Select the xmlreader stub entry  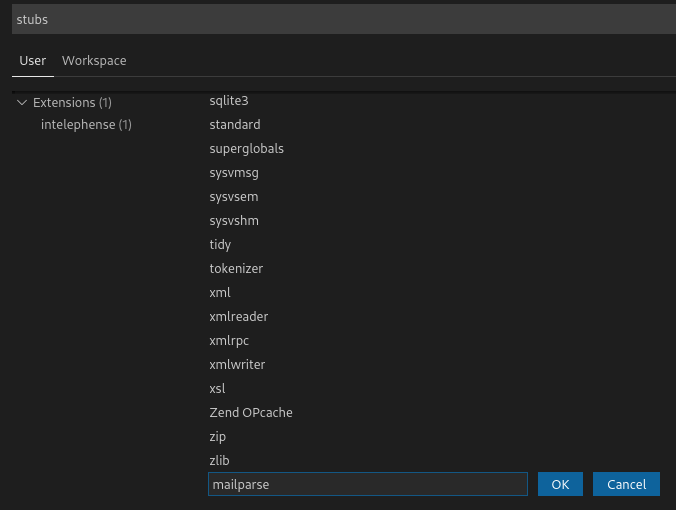click(239, 316)
